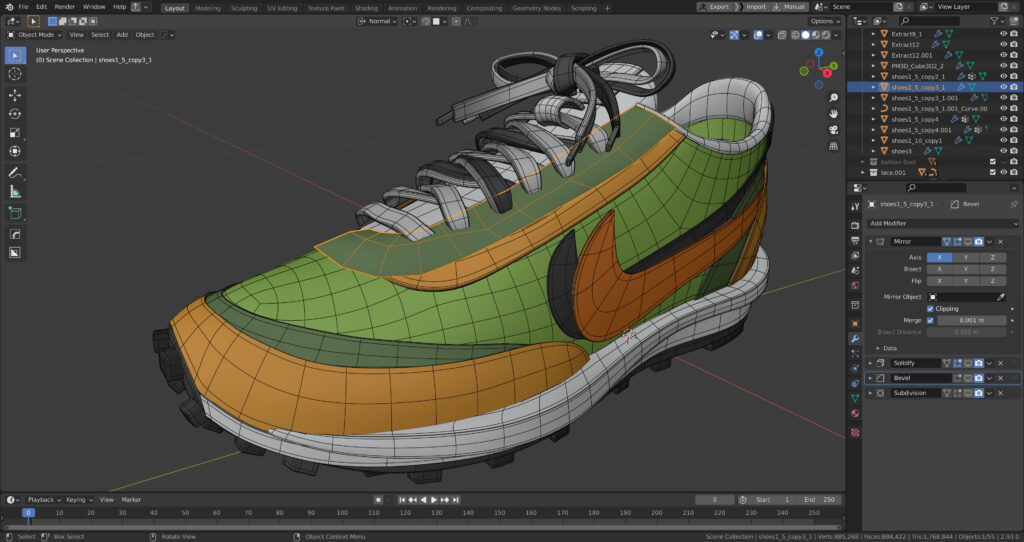Open the Normal transform orientation dropdown
The image size is (1024, 542).
click(377, 22)
